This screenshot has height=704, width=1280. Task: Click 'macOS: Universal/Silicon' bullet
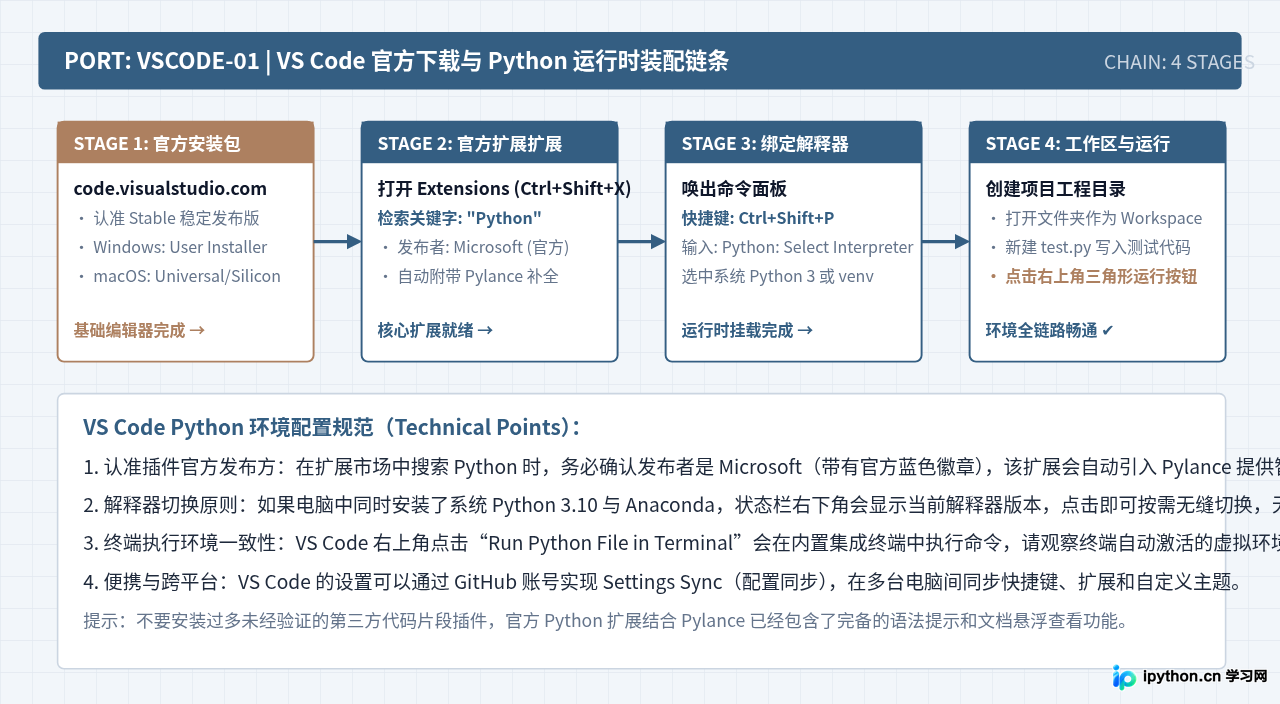[178, 276]
